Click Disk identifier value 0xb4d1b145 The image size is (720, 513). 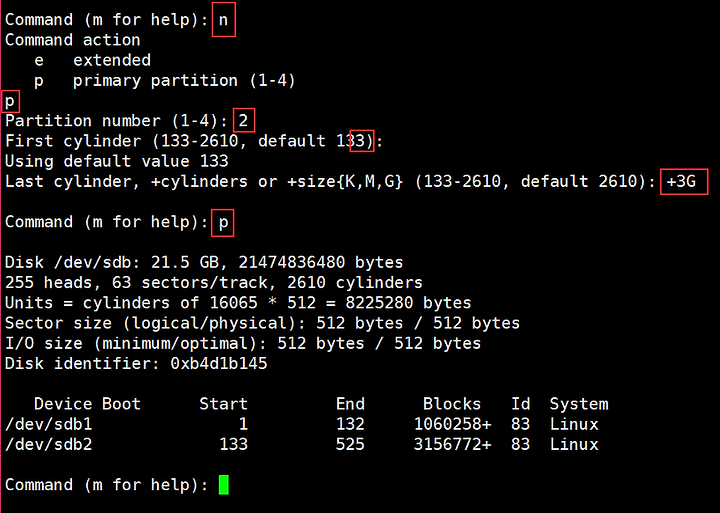click(219, 363)
